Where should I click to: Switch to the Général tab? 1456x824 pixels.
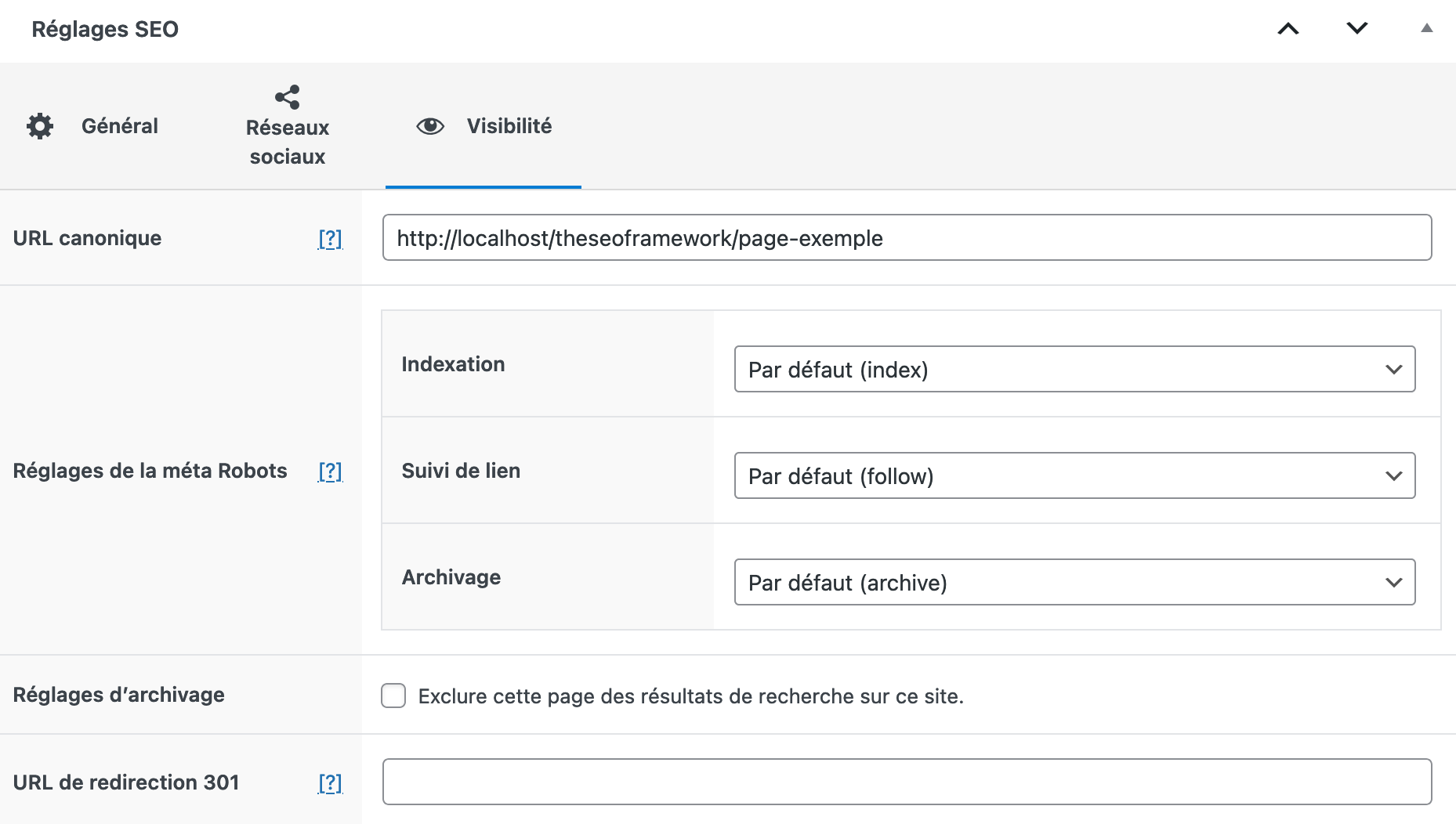pos(119,125)
